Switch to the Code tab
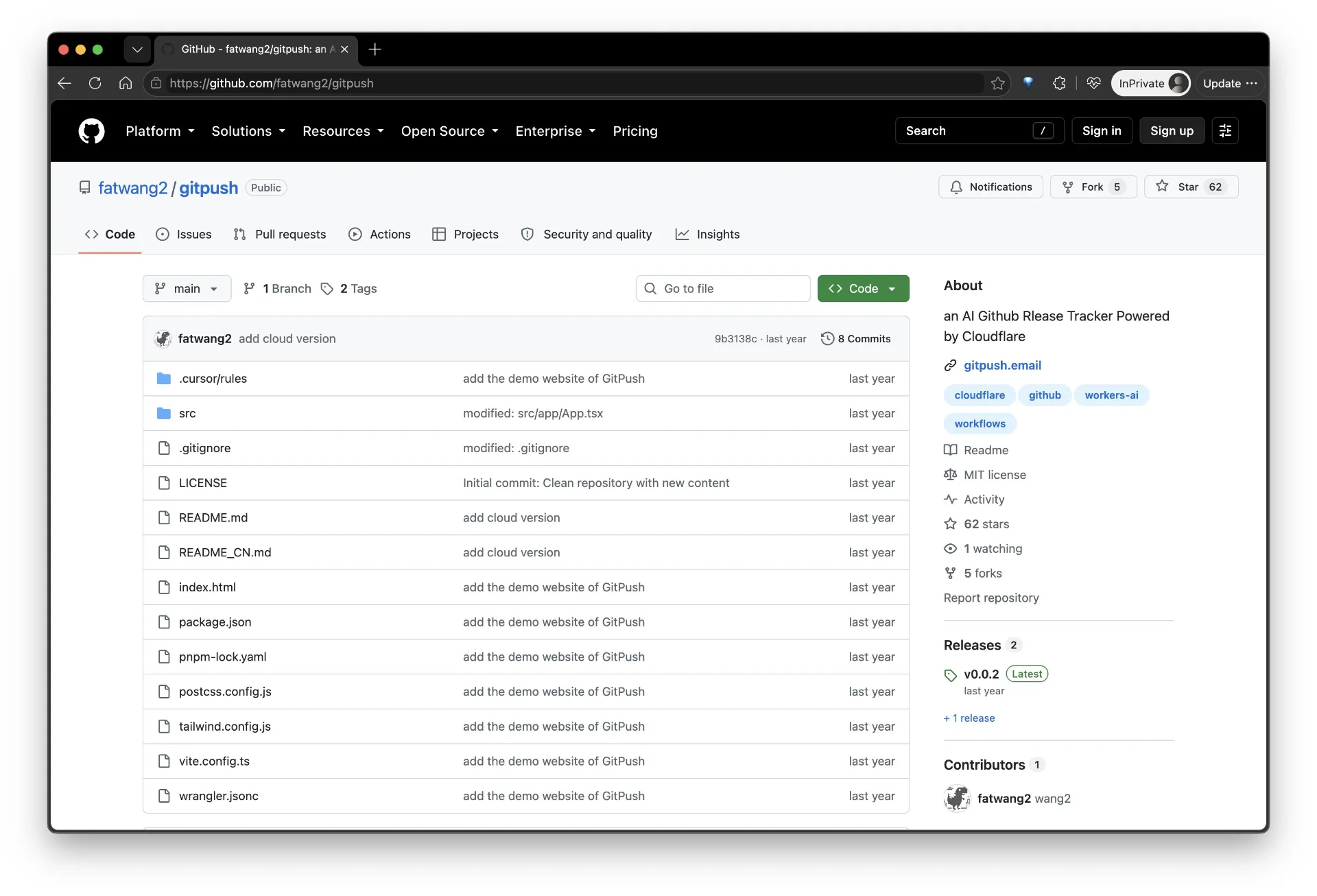Screen dimensions: 1317x896 [110, 235]
